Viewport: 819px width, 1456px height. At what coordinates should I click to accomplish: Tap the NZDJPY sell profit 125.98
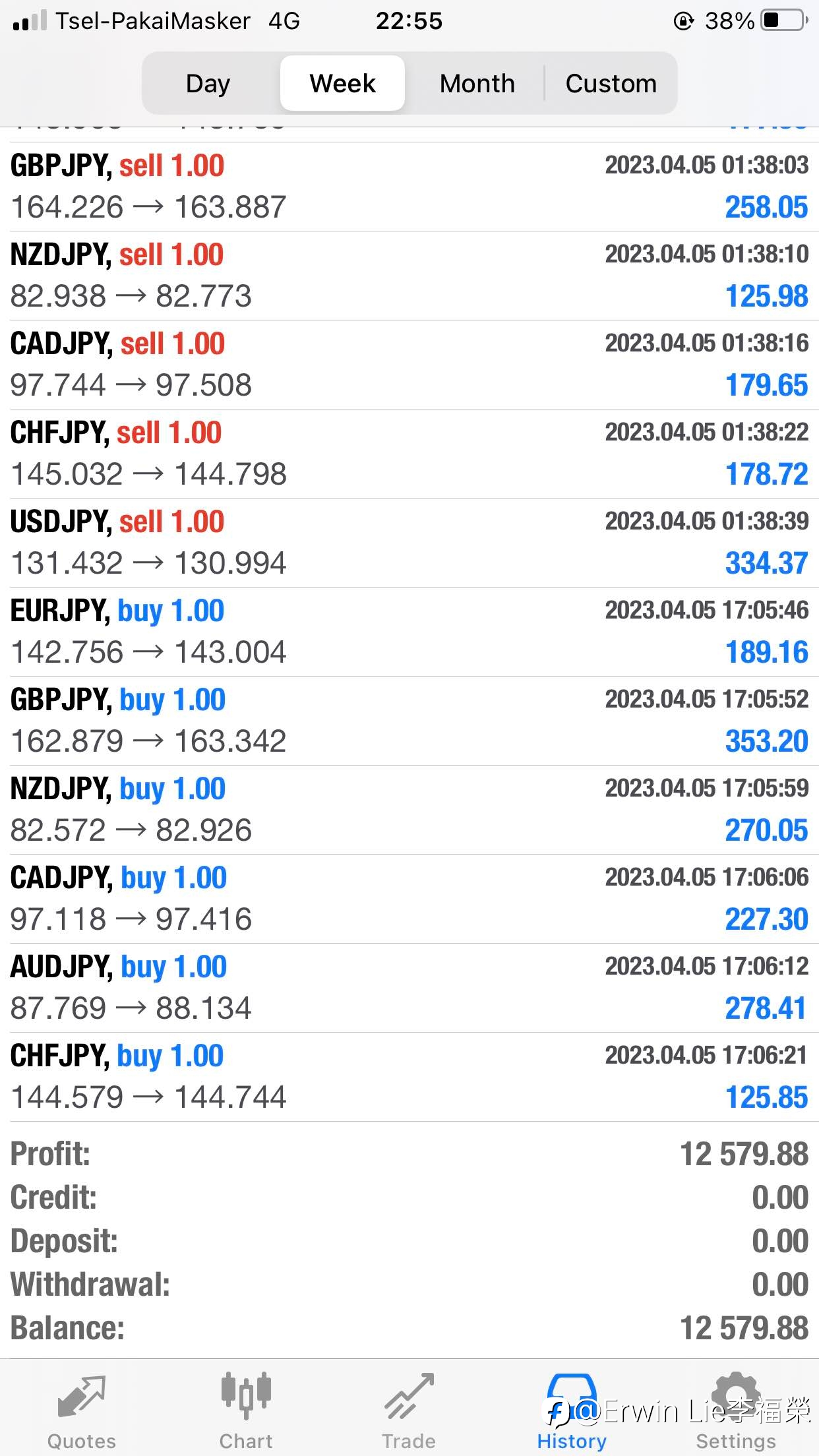766,296
